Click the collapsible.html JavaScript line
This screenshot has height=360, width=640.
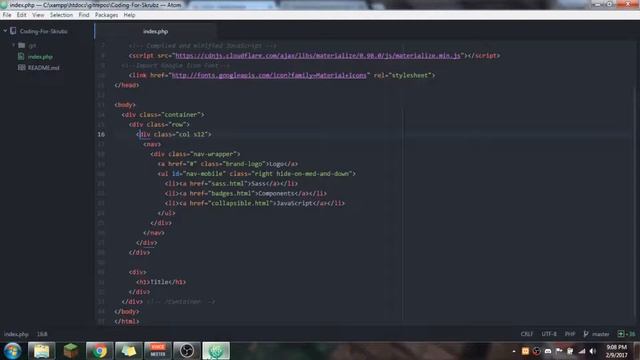coord(255,203)
